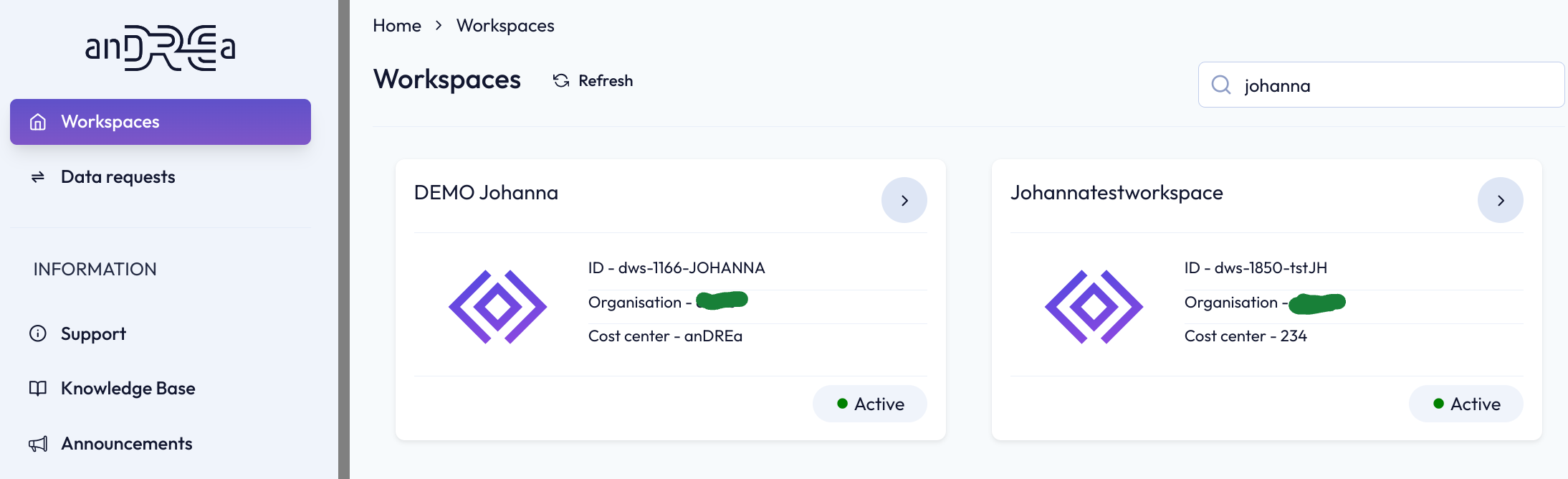Click the Knowledge Base book icon
Screen dimensions: 1568x479
(38, 389)
